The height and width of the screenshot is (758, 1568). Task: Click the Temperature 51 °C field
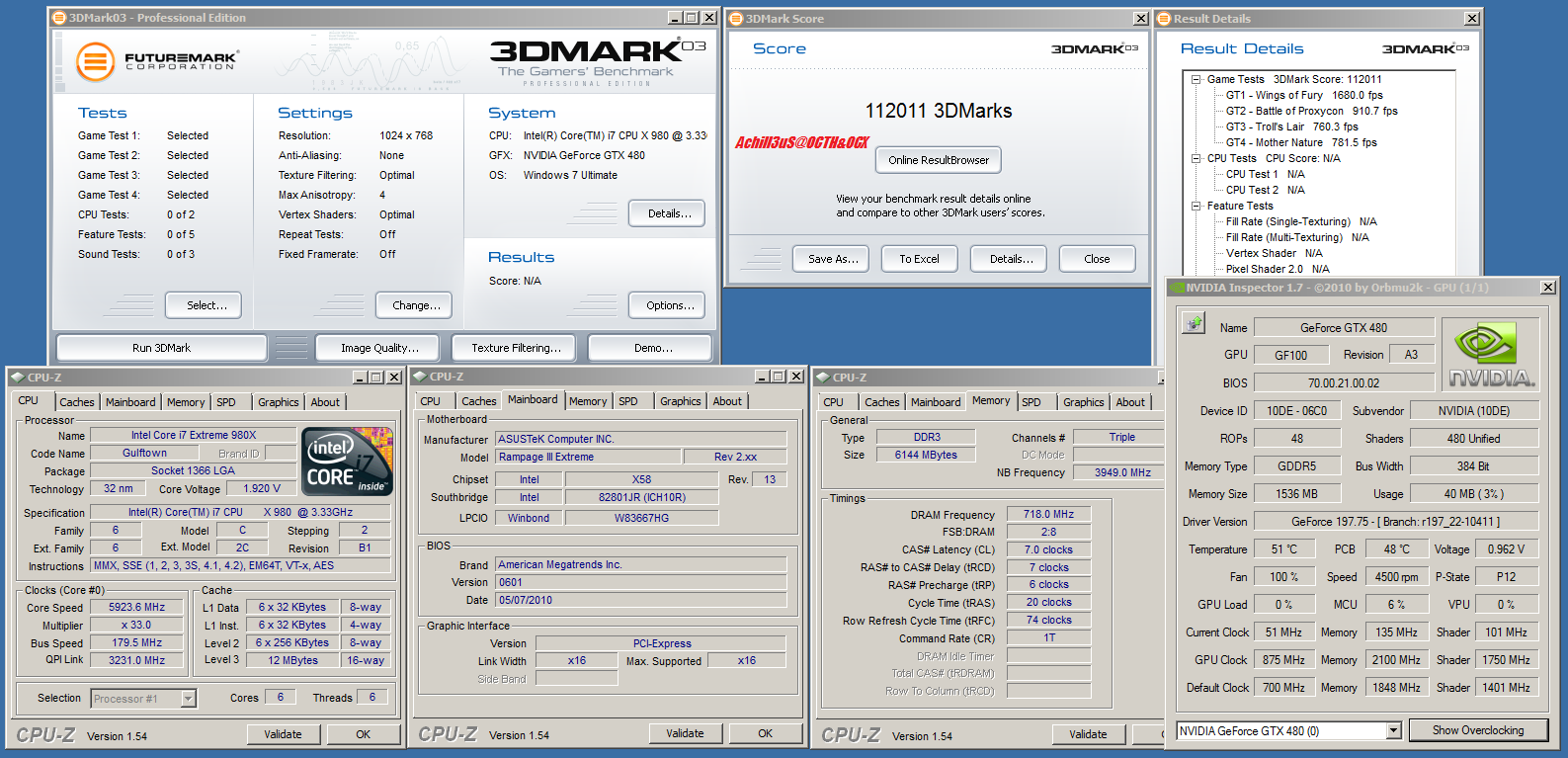click(x=1283, y=548)
